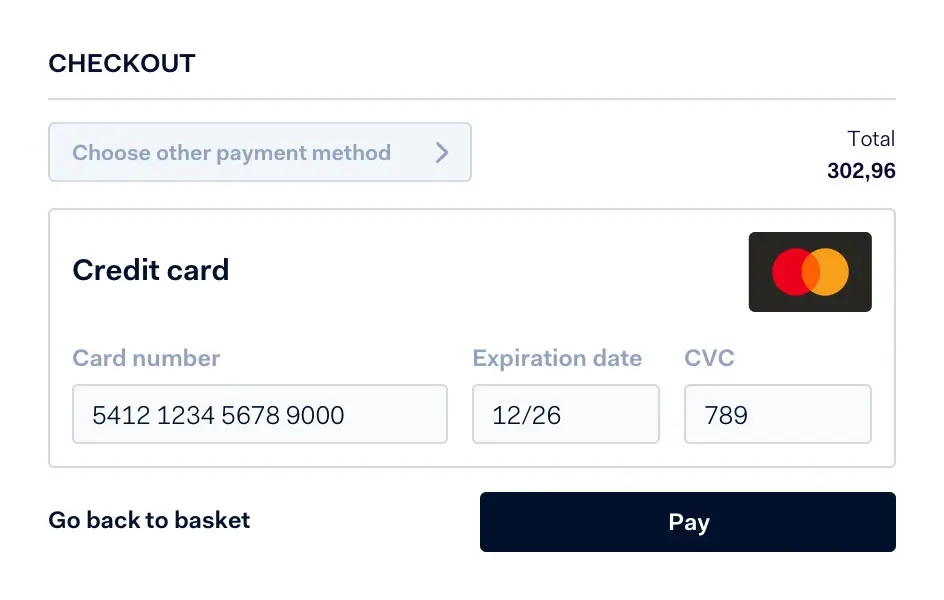Click the CVC label above its field
The image size is (944, 600).
pyautogui.click(x=710, y=358)
